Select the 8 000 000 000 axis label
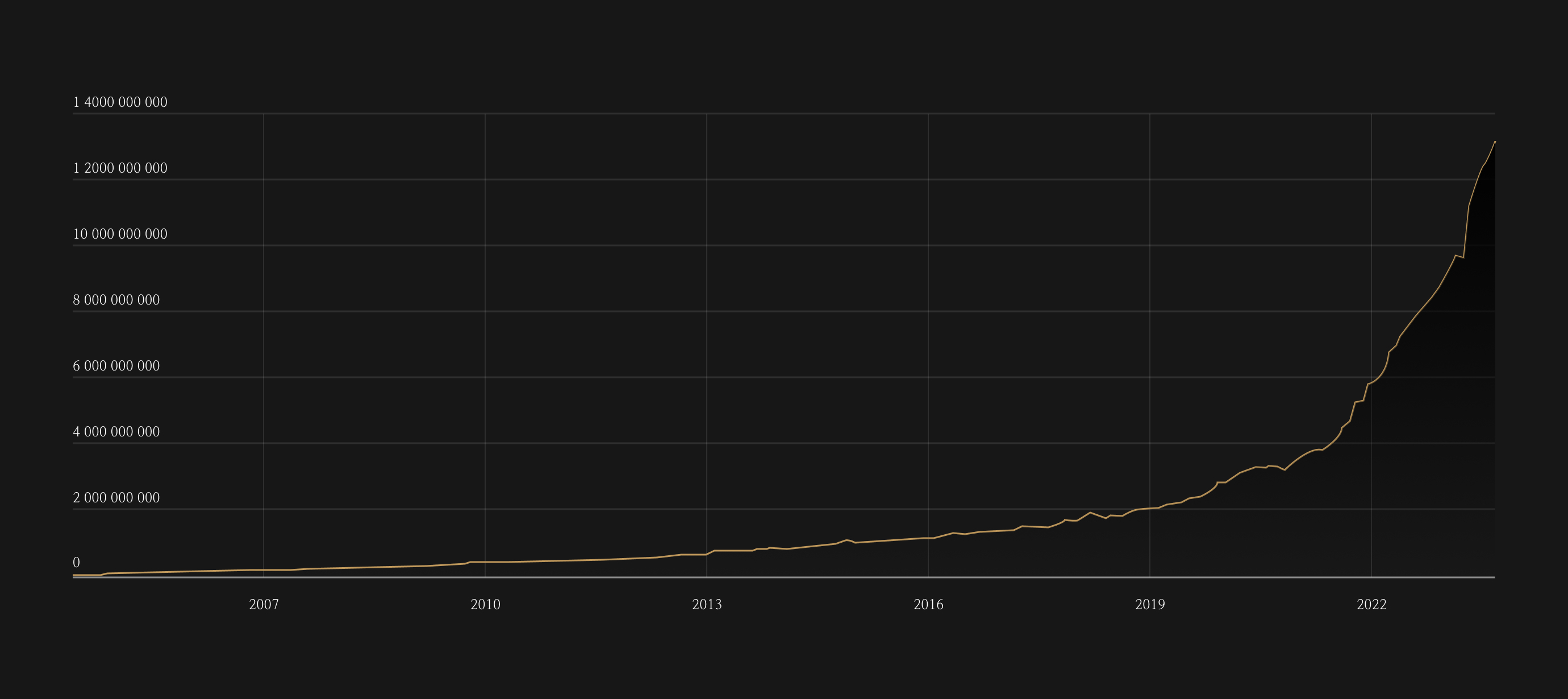1568x699 pixels. 116,300
